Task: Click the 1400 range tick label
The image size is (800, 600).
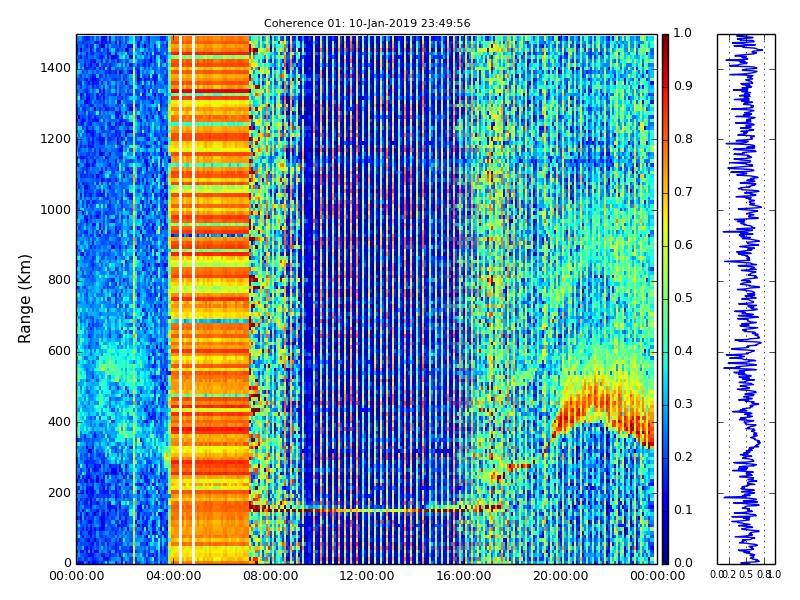Action: tap(56, 68)
